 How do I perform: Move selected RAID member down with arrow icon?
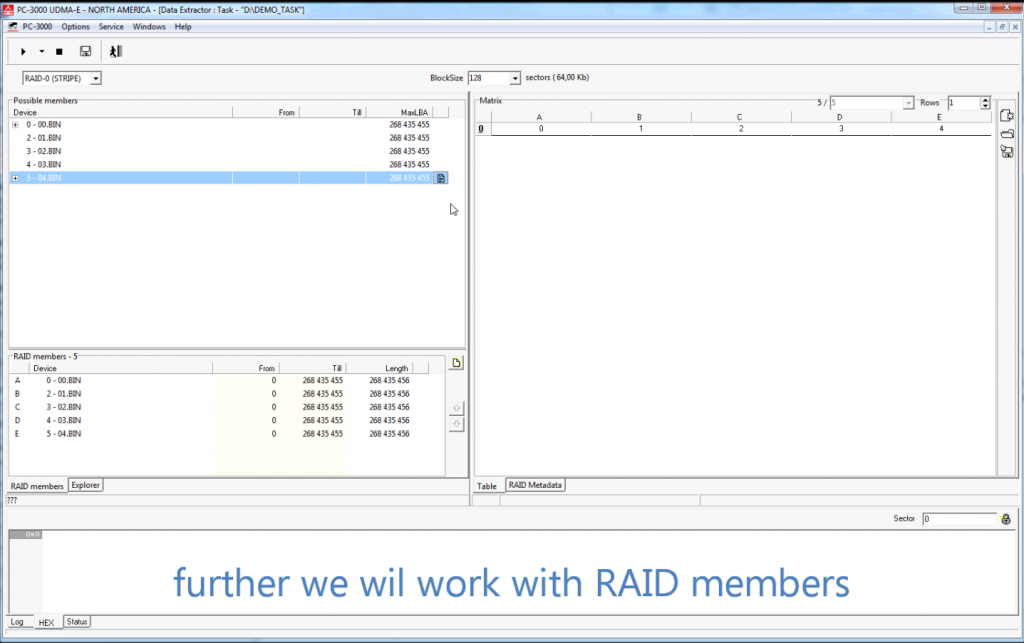(x=456, y=424)
